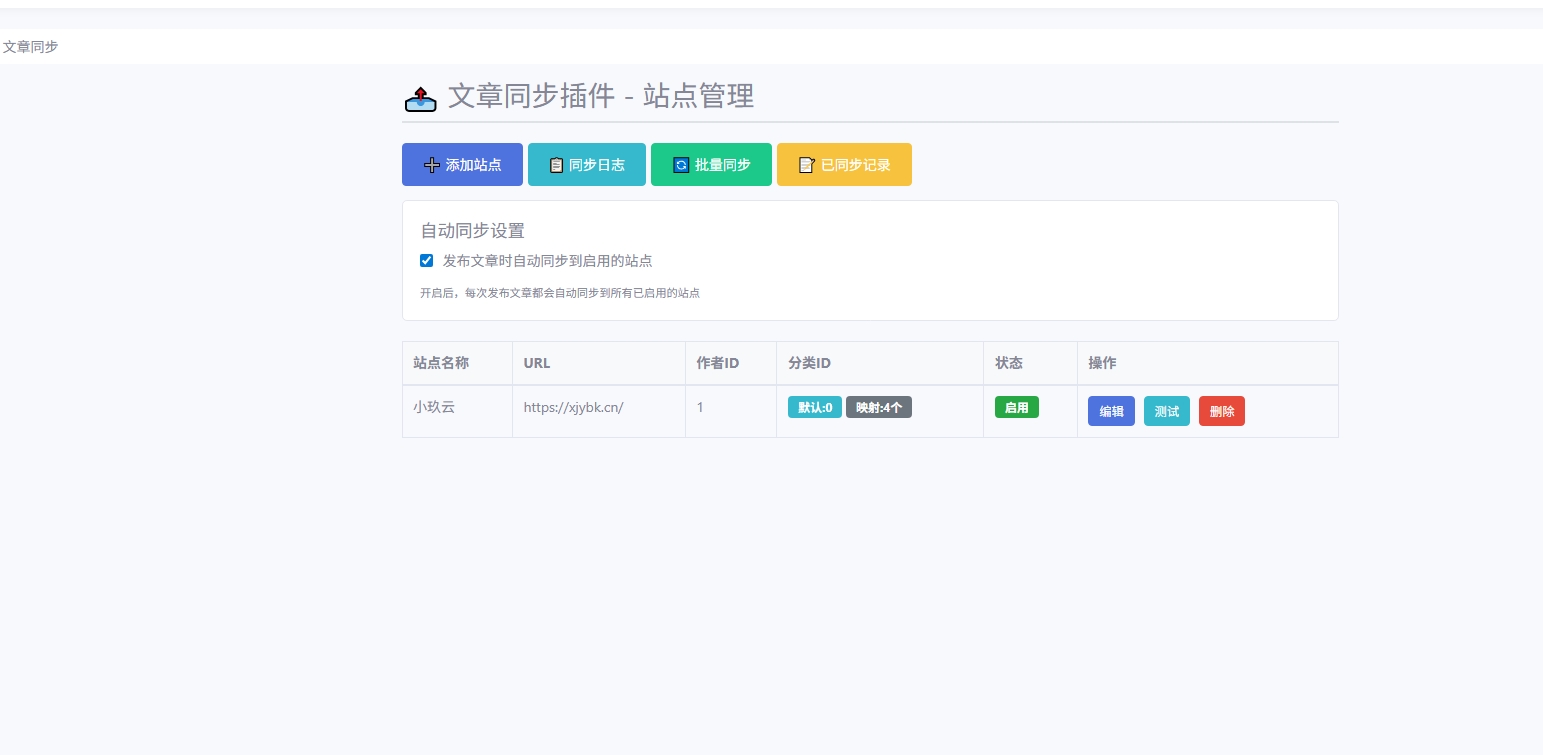Click the green 启用 status badge
The image size is (1543, 755).
click(1016, 407)
